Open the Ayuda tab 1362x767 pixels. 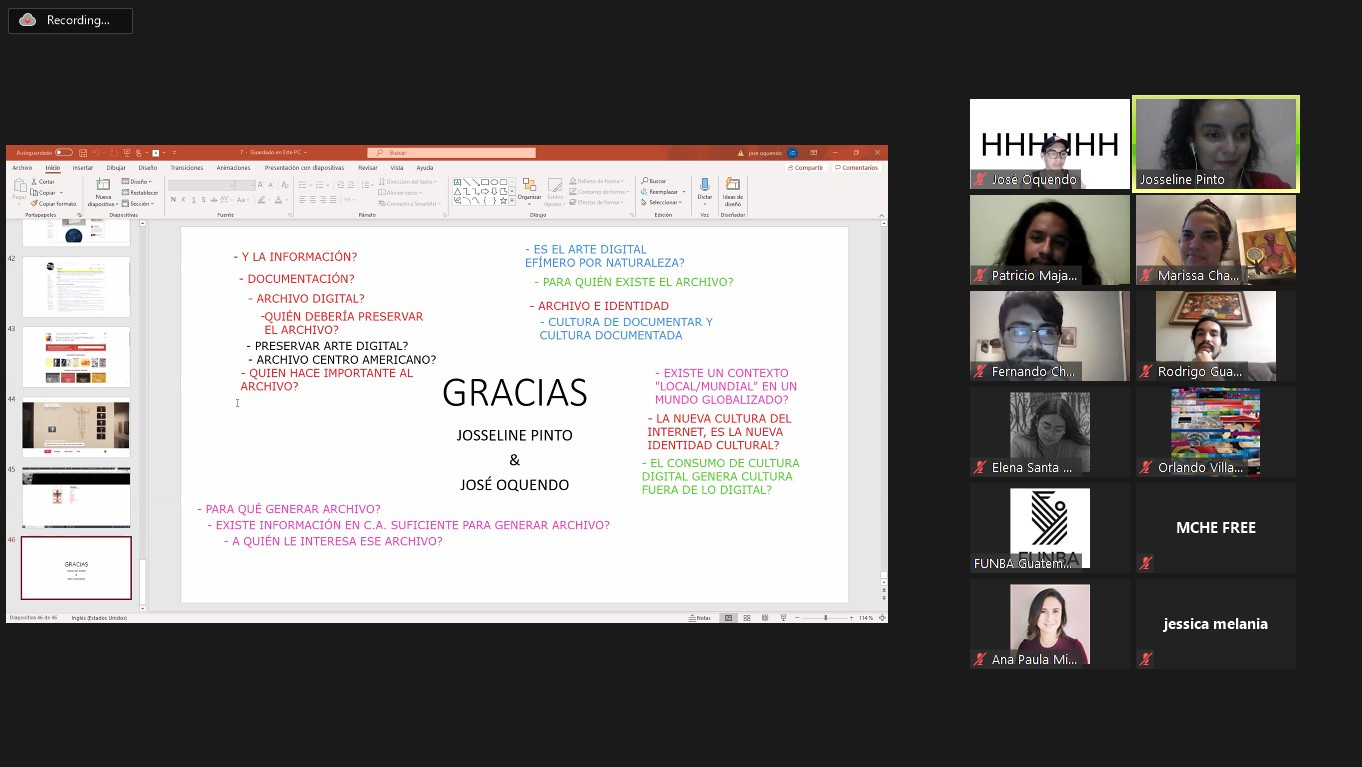(425, 168)
